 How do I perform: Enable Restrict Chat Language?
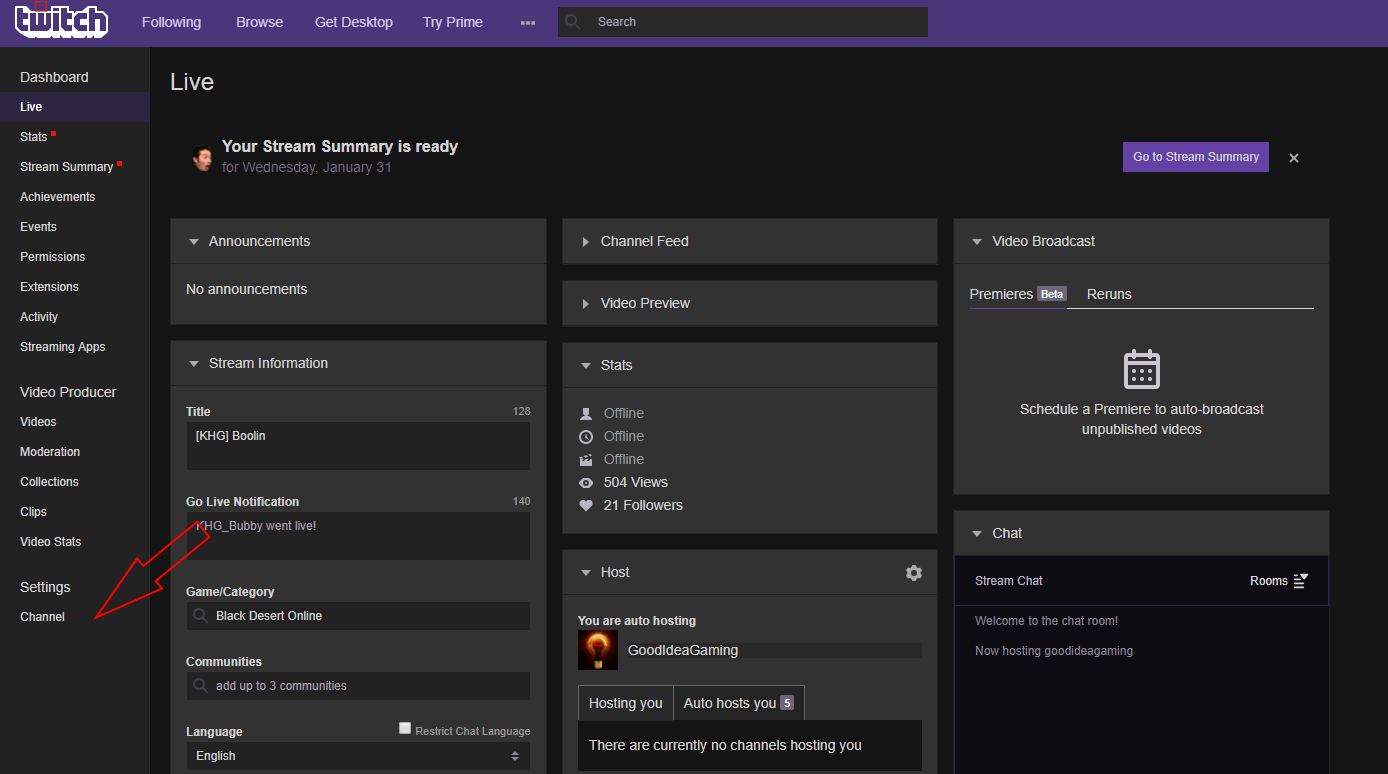[404, 726]
